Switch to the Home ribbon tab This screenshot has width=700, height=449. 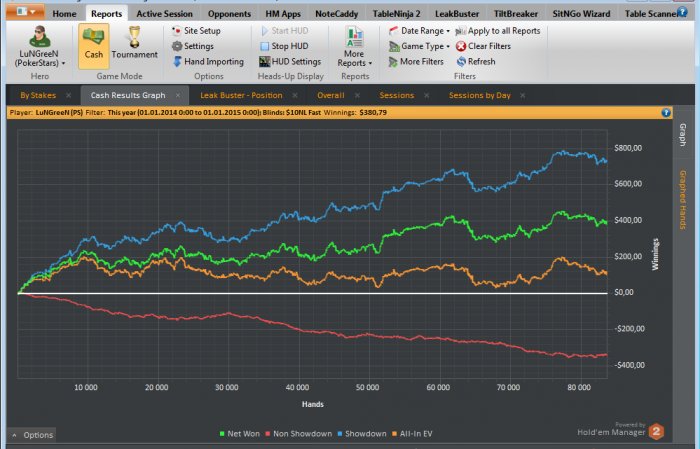(64, 14)
